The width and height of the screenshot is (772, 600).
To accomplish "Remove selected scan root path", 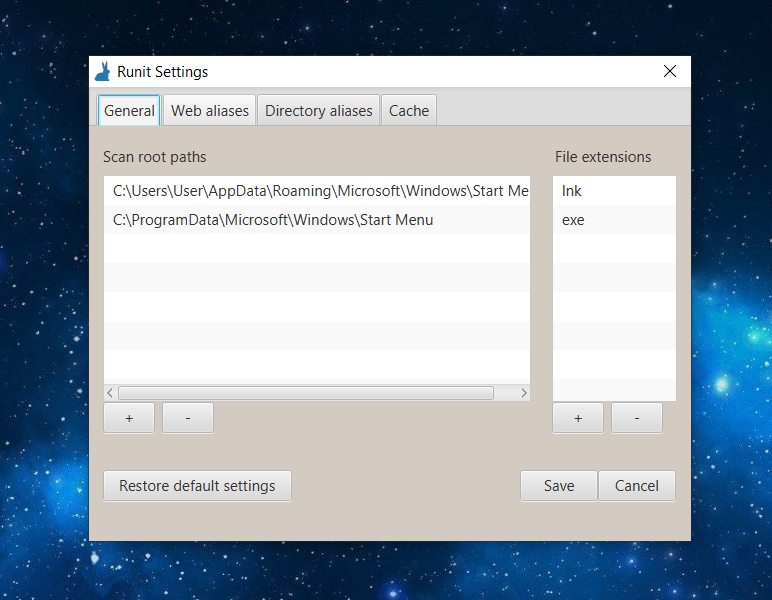I will 188,418.
